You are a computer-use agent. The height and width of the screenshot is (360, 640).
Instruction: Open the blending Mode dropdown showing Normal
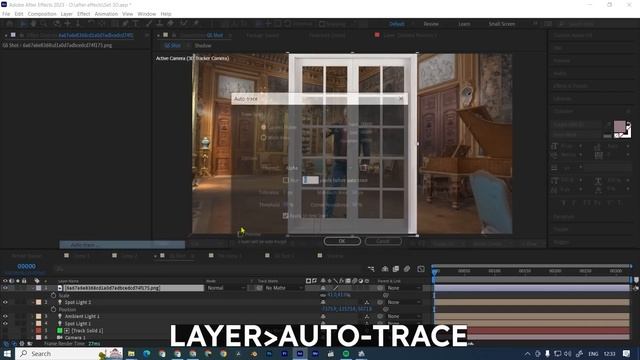point(226,288)
